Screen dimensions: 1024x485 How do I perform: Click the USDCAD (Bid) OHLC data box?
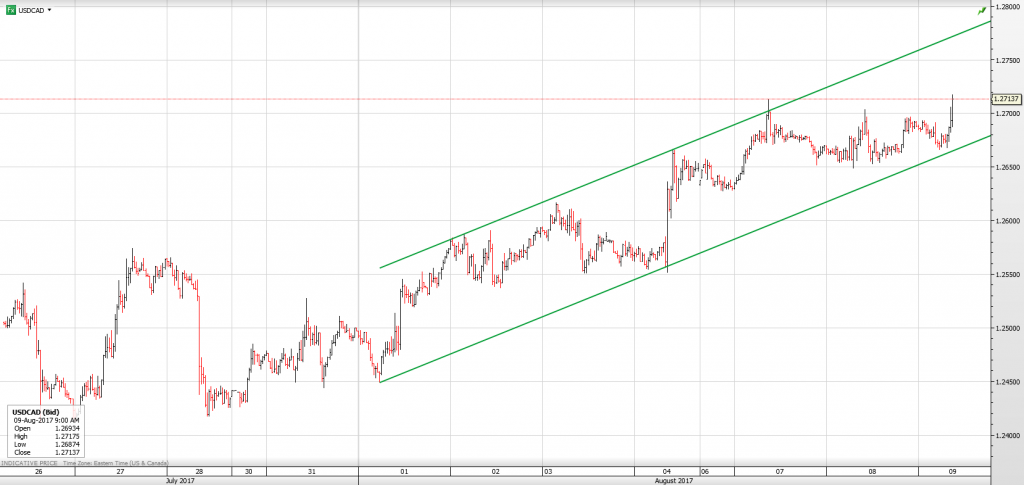pyautogui.click(x=46, y=431)
